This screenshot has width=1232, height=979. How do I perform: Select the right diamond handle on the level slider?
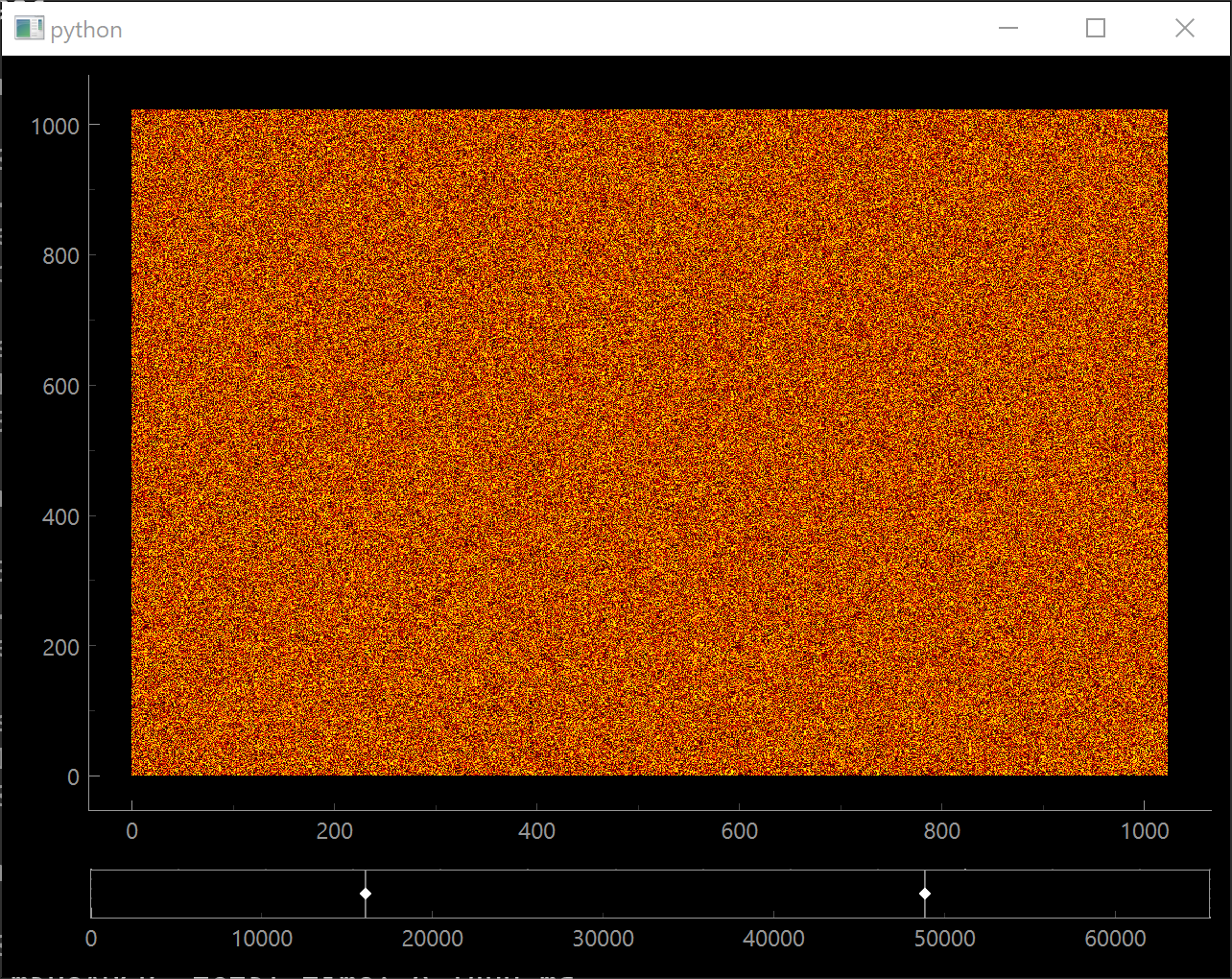[x=924, y=893]
